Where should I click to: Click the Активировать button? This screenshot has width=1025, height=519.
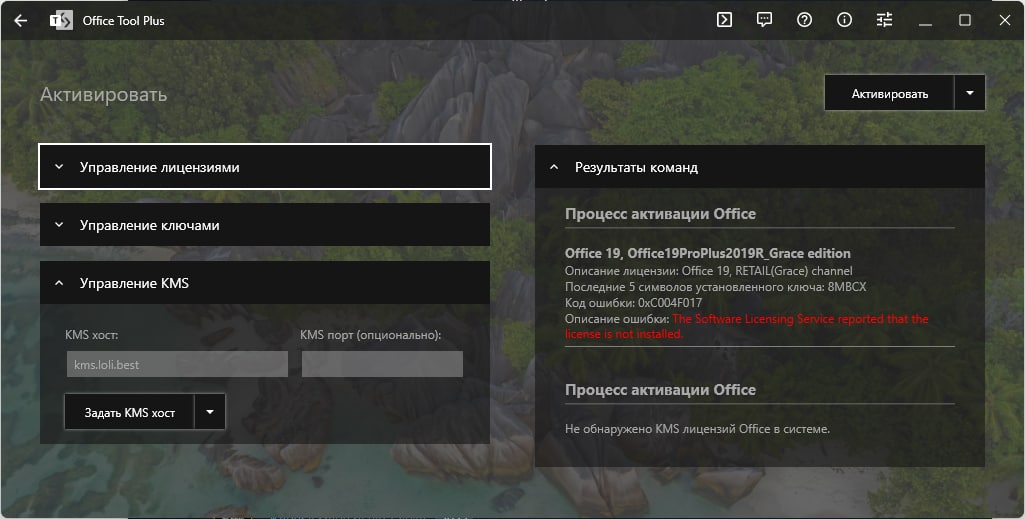890,93
